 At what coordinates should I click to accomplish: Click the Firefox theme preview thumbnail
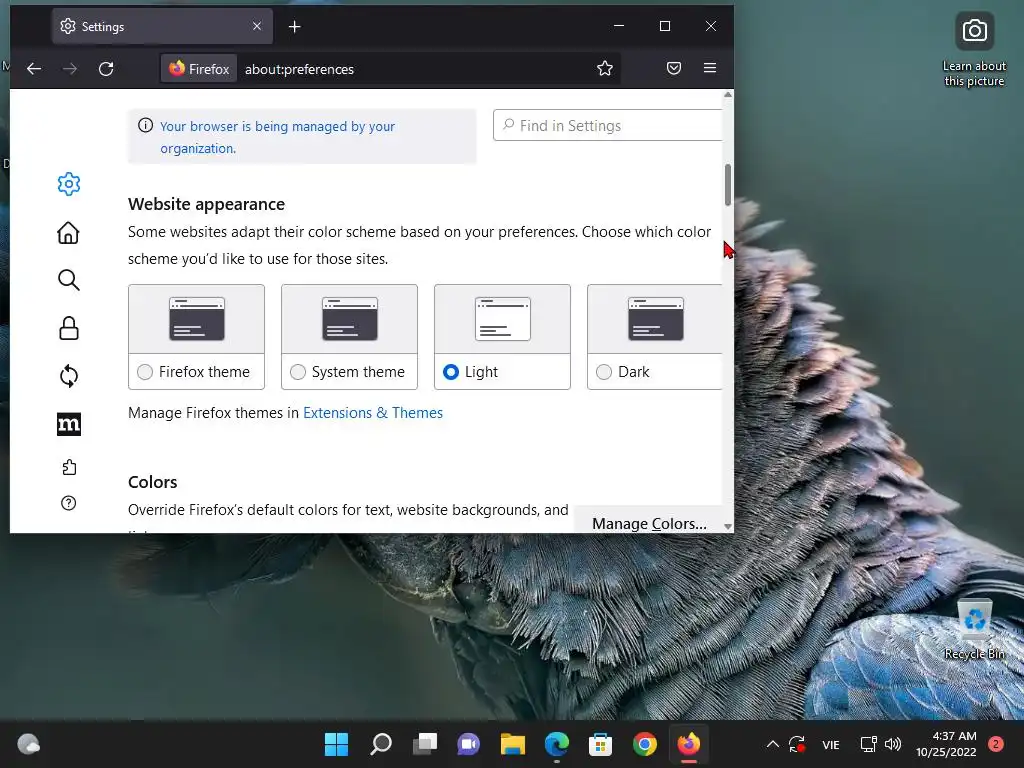[197, 319]
